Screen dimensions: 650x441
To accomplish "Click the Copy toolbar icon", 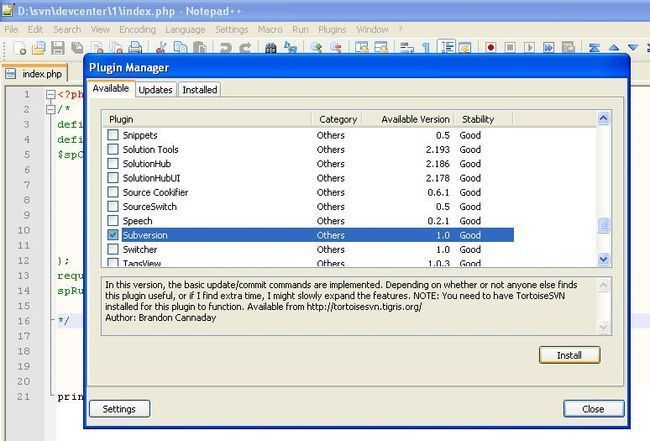I will click(180, 48).
